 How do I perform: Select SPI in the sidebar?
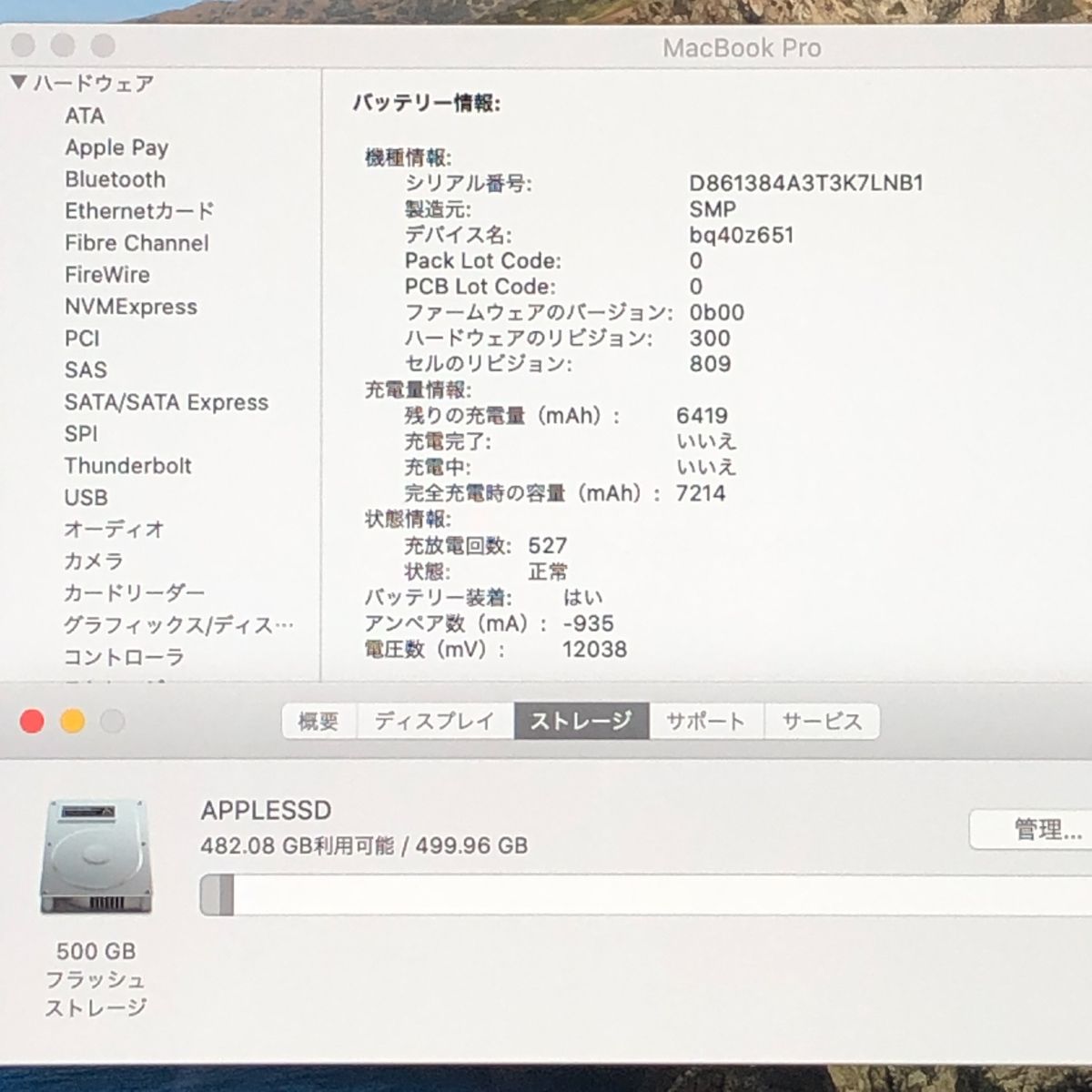[x=81, y=434]
